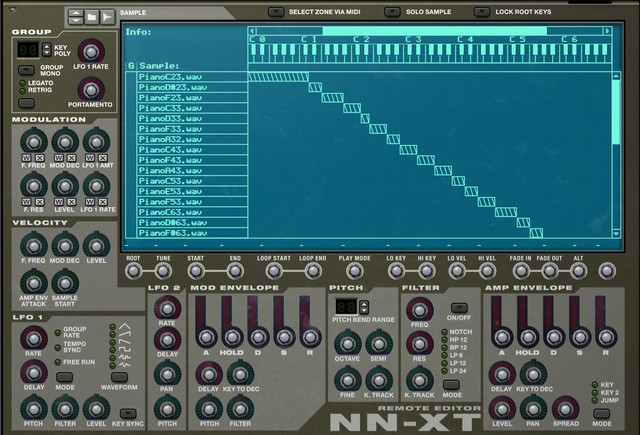The image size is (640, 435).
Task: Select Free Run LED in LFO 1
Action: tap(58, 362)
